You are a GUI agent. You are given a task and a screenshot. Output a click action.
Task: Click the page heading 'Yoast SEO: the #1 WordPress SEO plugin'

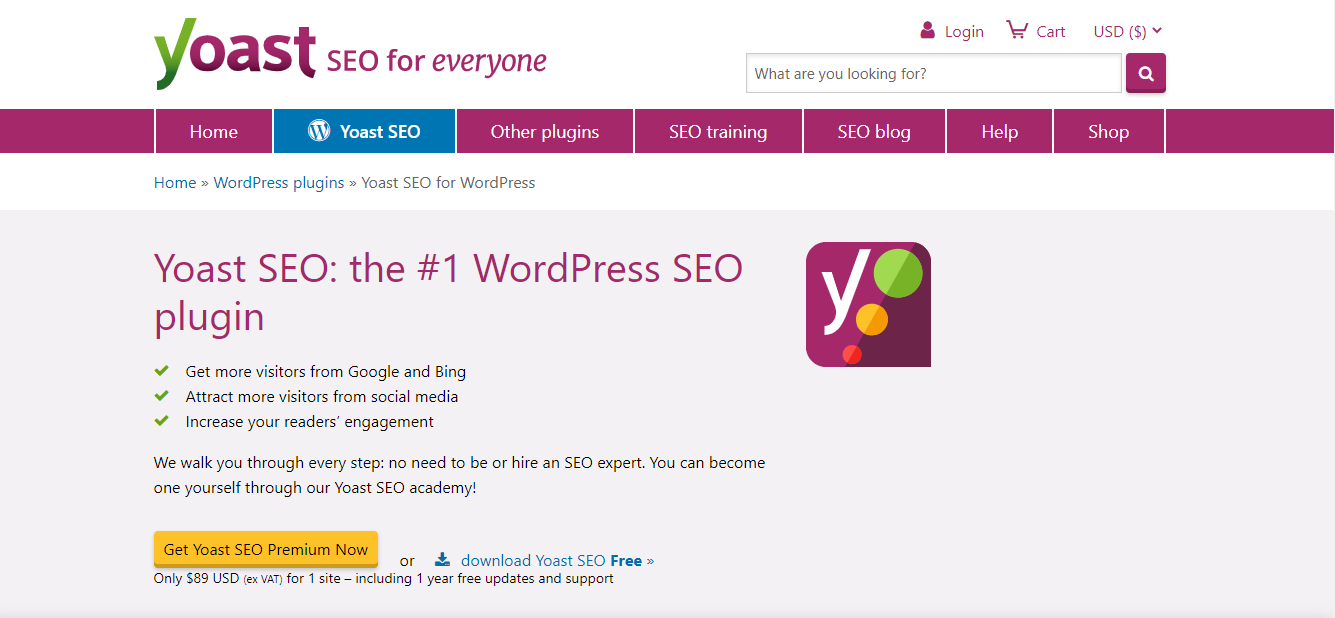click(x=449, y=292)
